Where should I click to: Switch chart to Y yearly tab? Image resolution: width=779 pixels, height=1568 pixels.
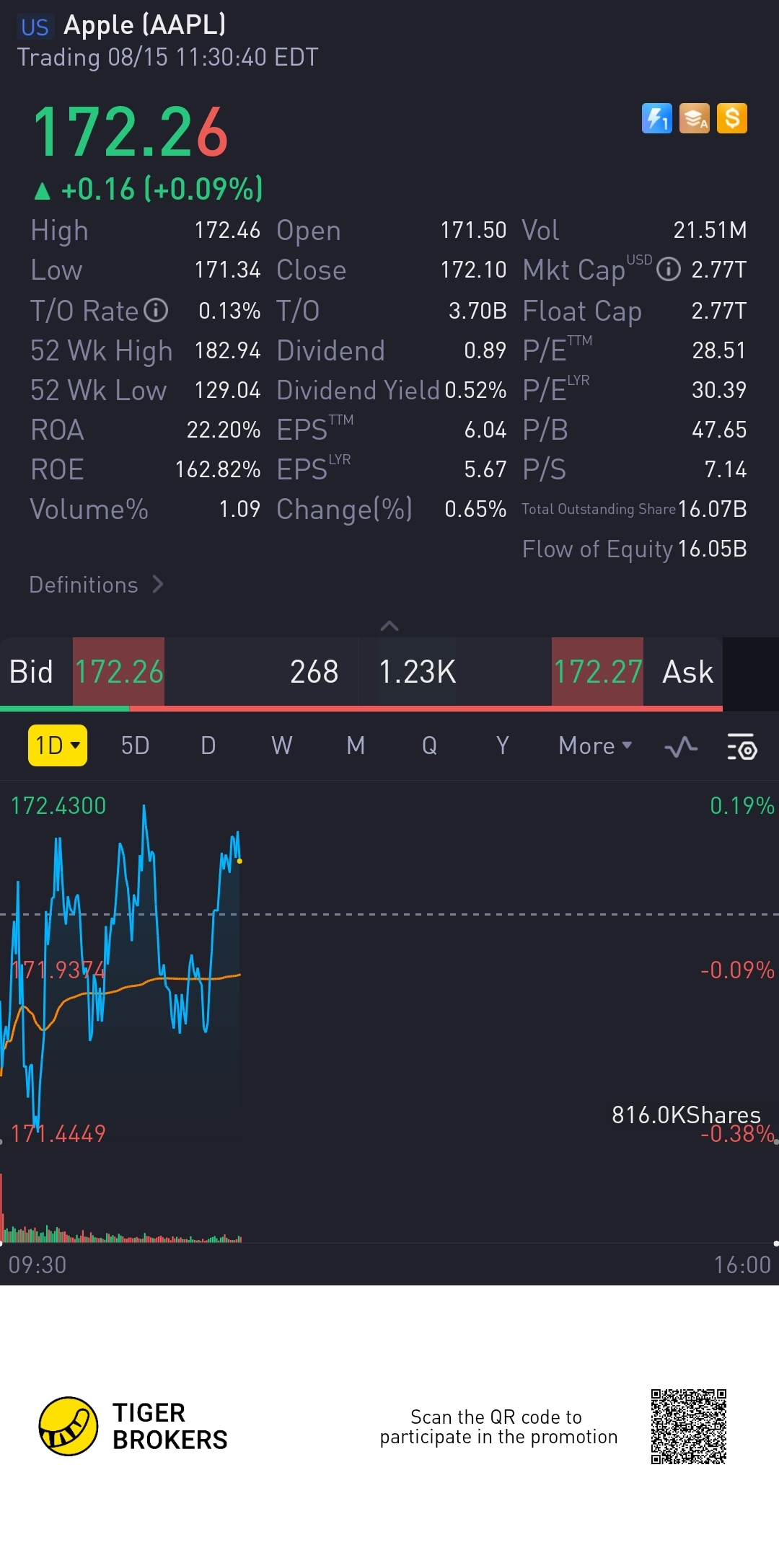[503, 745]
